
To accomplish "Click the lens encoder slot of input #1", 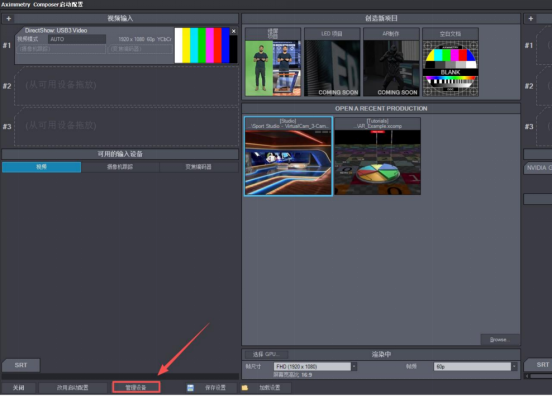I will click(x=140, y=49).
